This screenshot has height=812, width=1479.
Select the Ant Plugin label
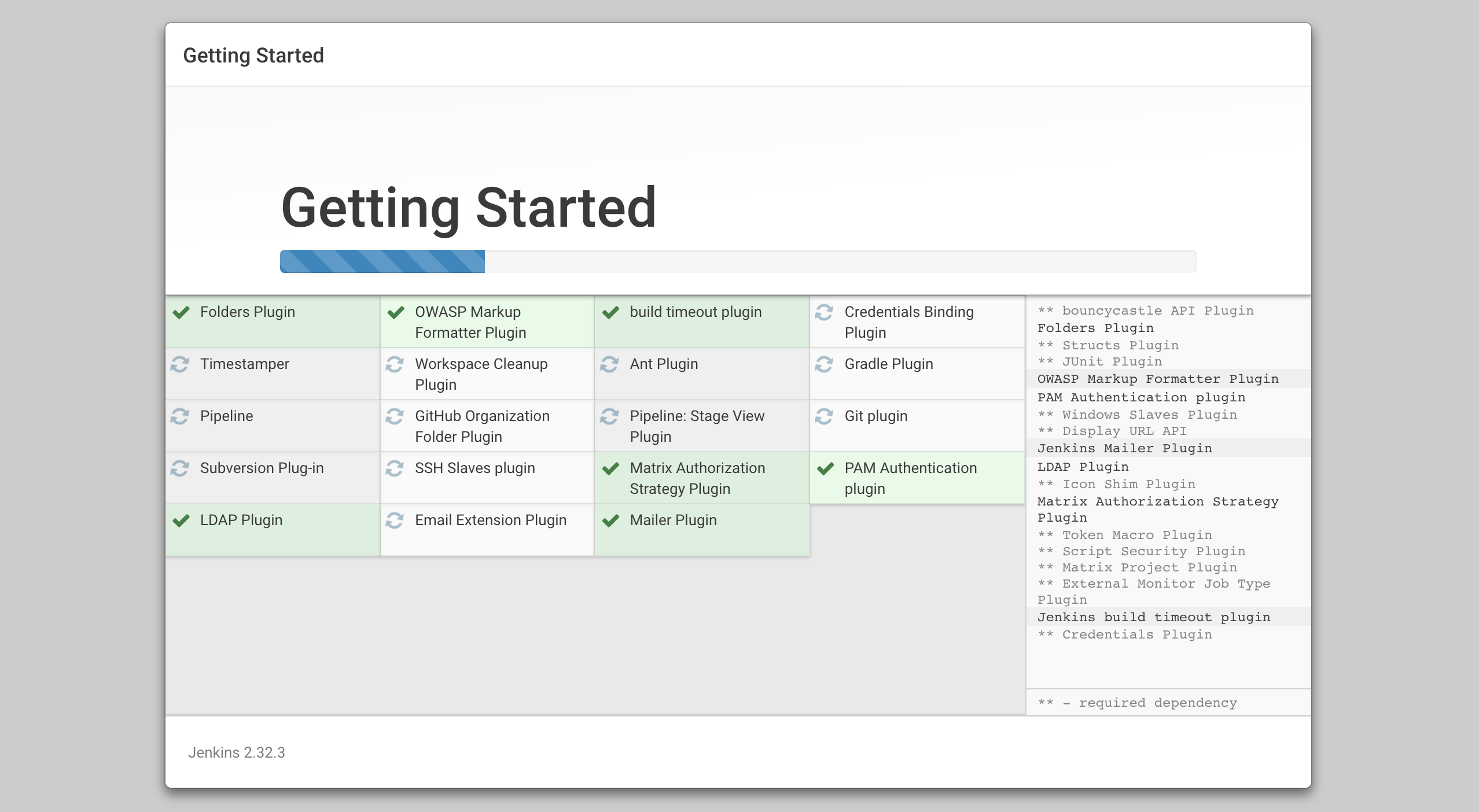664,364
